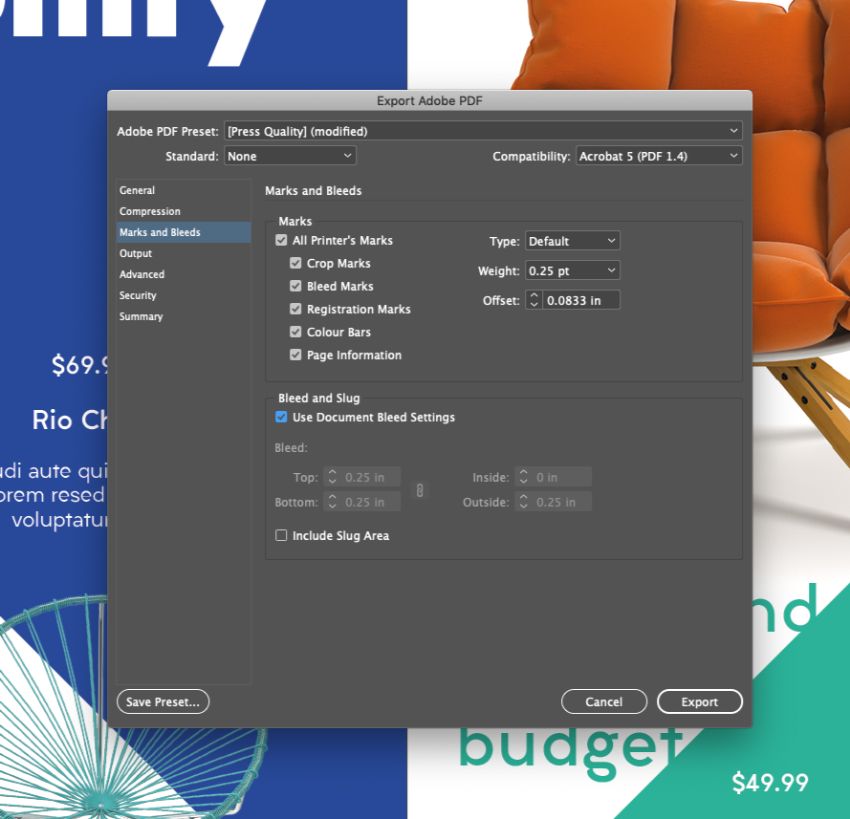
Task: Go to the Output section
Action: point(183,253)
